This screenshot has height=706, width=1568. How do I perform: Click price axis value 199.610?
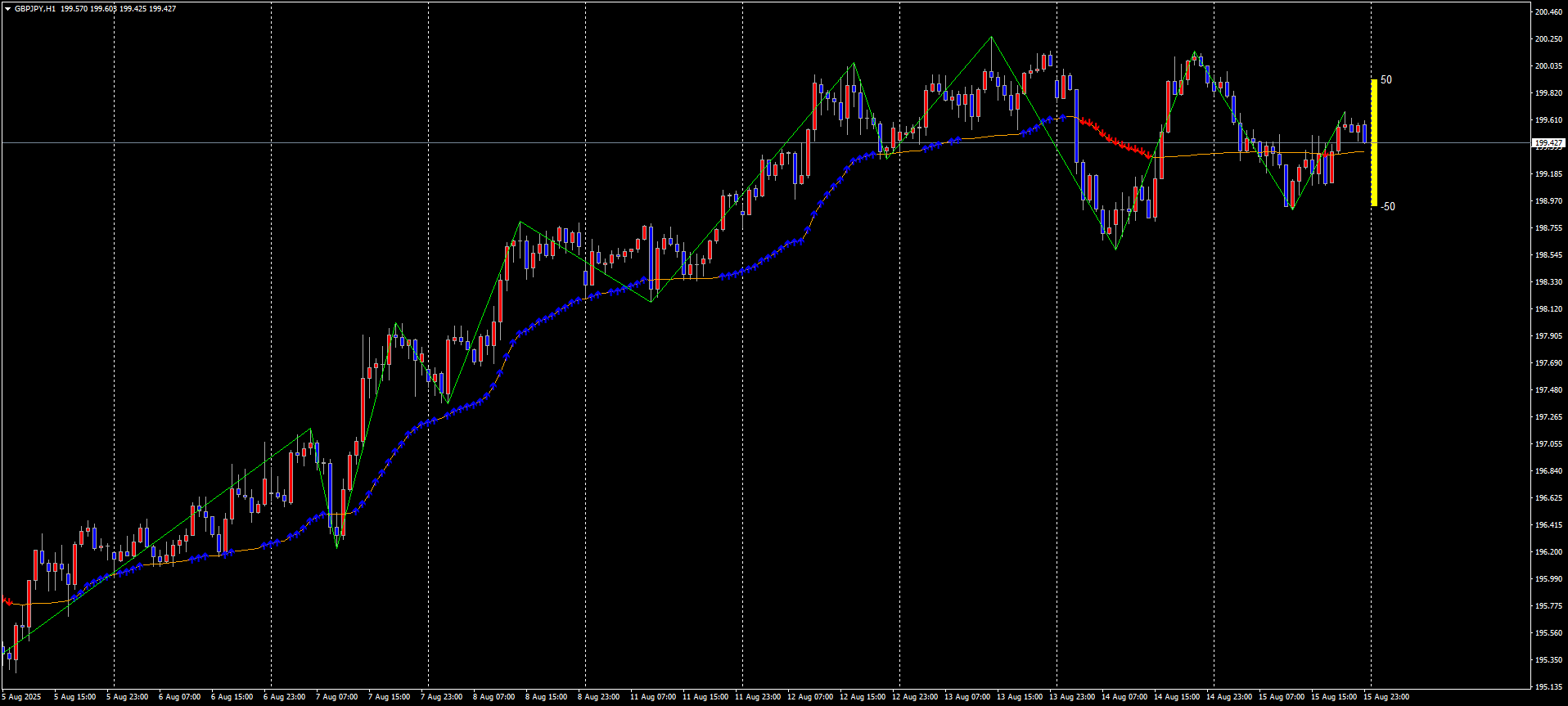click(x=1548, y=120)
